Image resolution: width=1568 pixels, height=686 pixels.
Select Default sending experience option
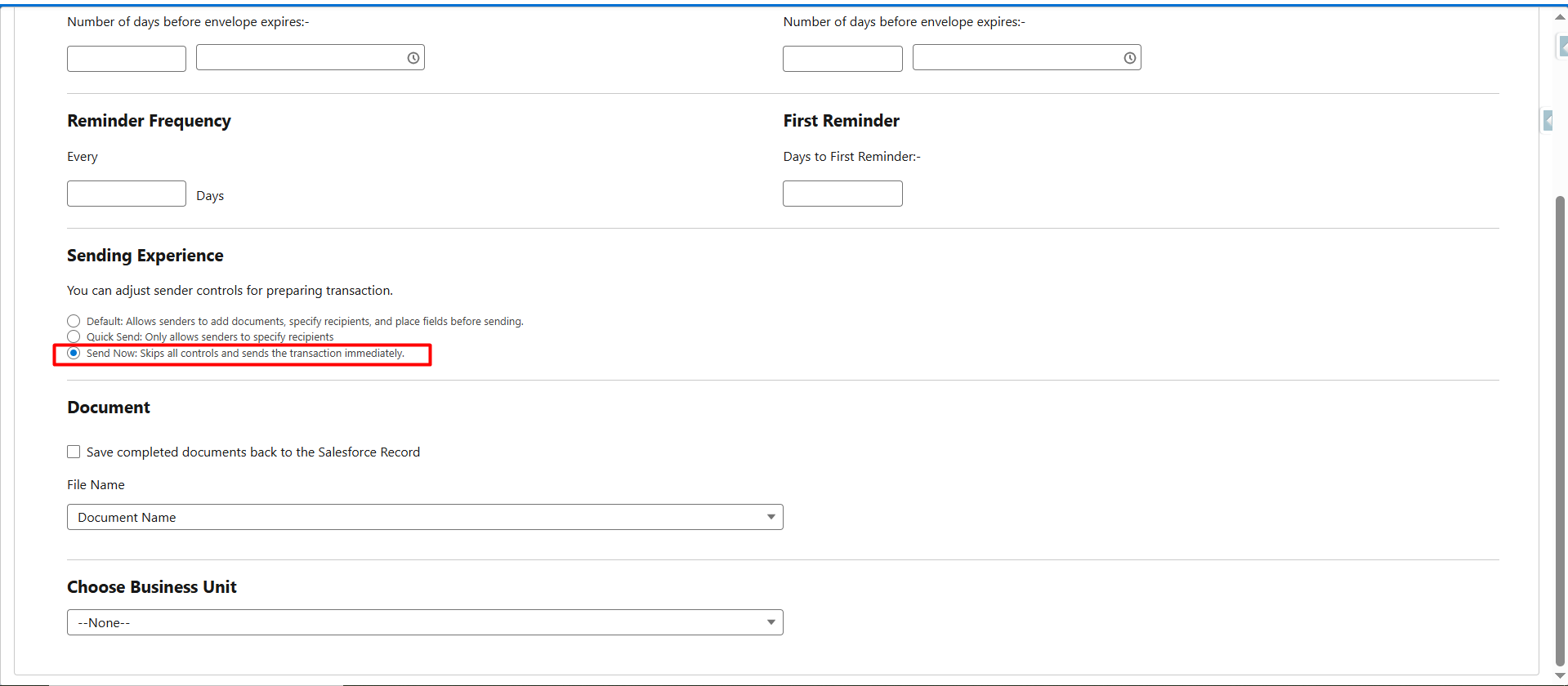(x=74, y=321)
